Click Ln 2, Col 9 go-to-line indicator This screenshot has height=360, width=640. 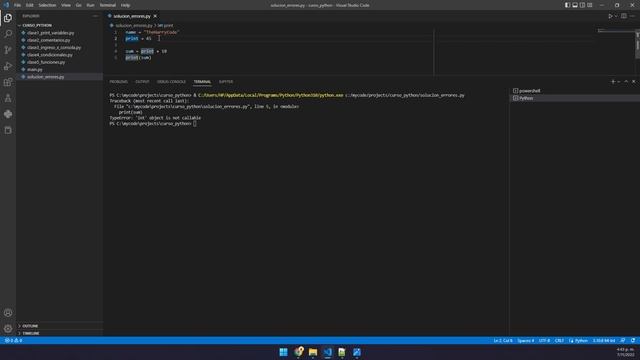pos(503,340)
